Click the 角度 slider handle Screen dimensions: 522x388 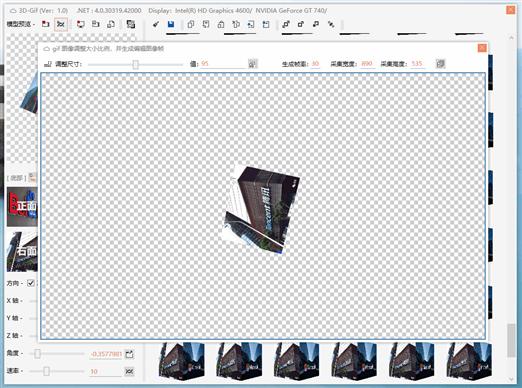coord(37,354)
